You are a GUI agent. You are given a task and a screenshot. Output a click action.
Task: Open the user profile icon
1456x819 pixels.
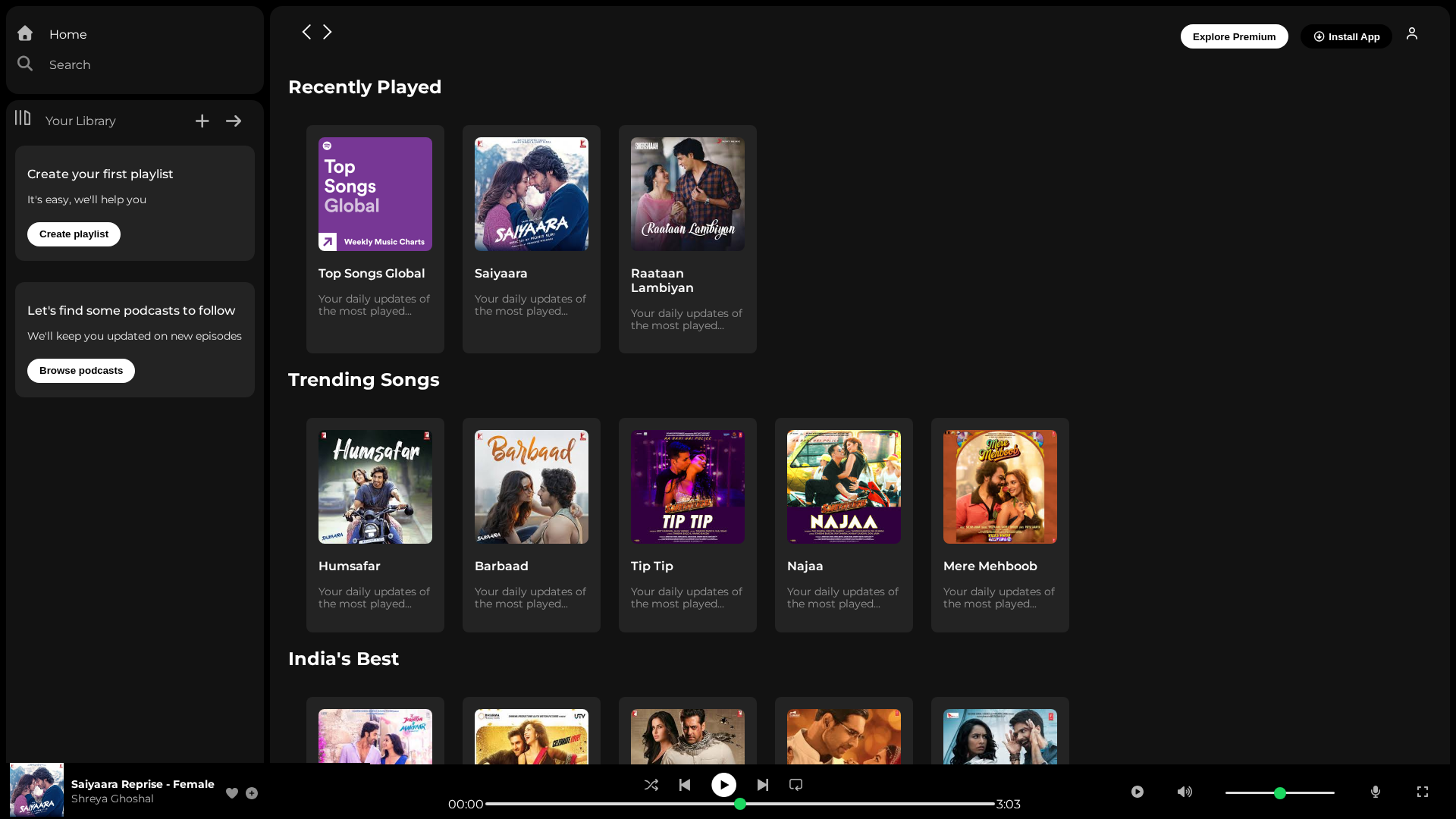point(1412,33)
